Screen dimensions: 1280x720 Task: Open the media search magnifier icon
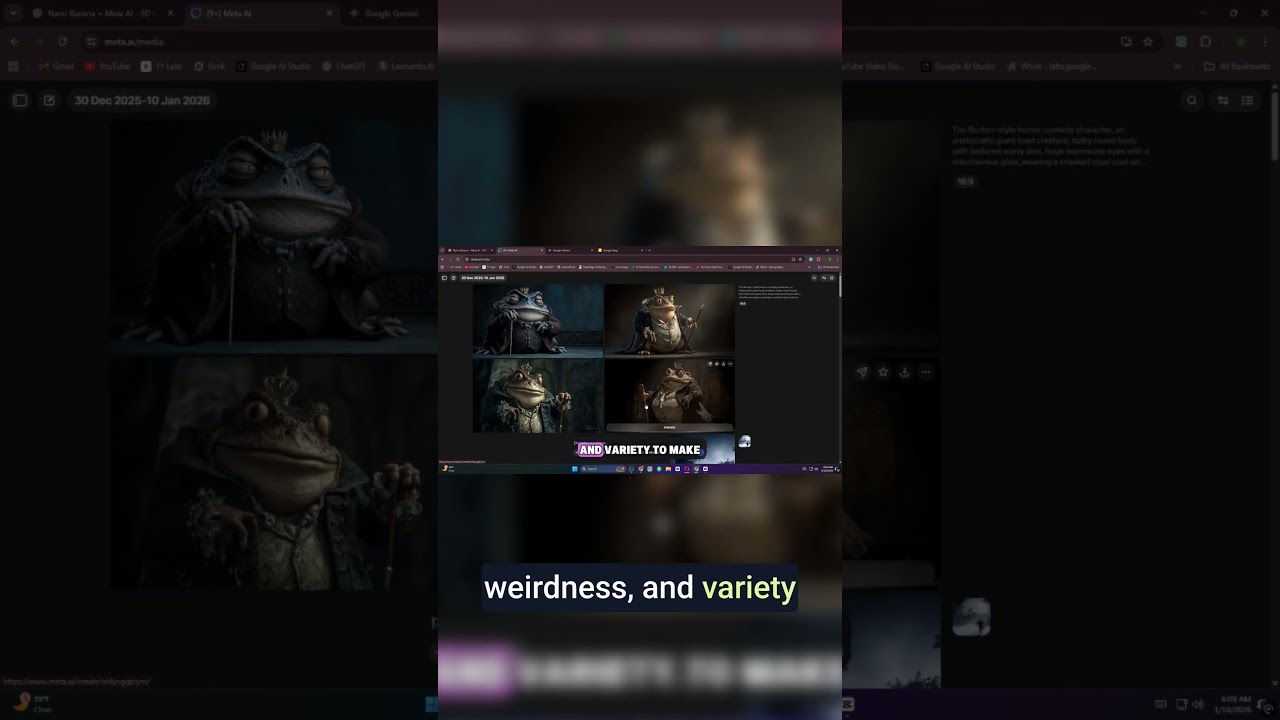[x=1191, y=100]
